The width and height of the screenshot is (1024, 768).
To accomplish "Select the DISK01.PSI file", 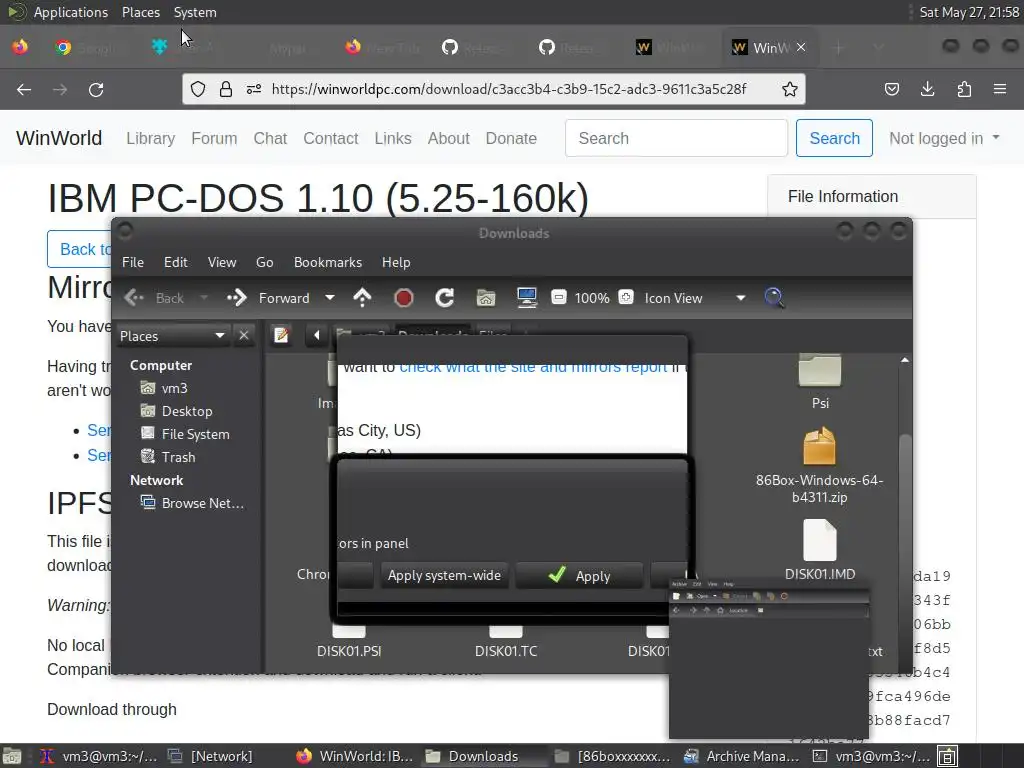I will click(349, 641).
